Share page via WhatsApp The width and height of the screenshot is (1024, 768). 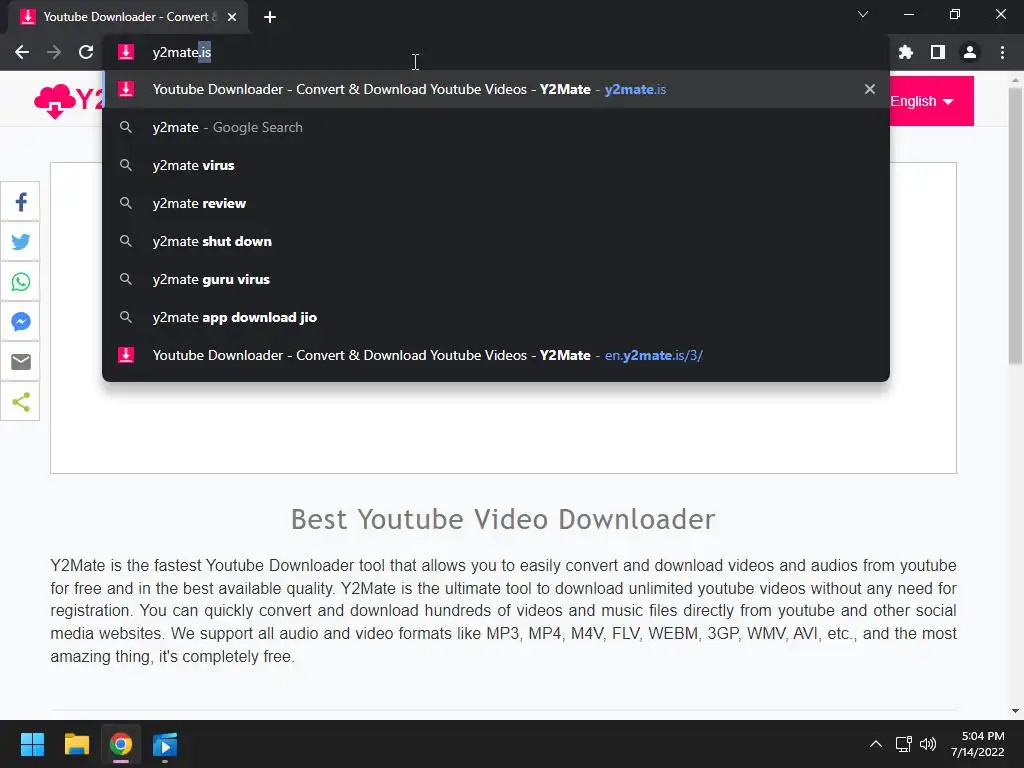(20, 281)
